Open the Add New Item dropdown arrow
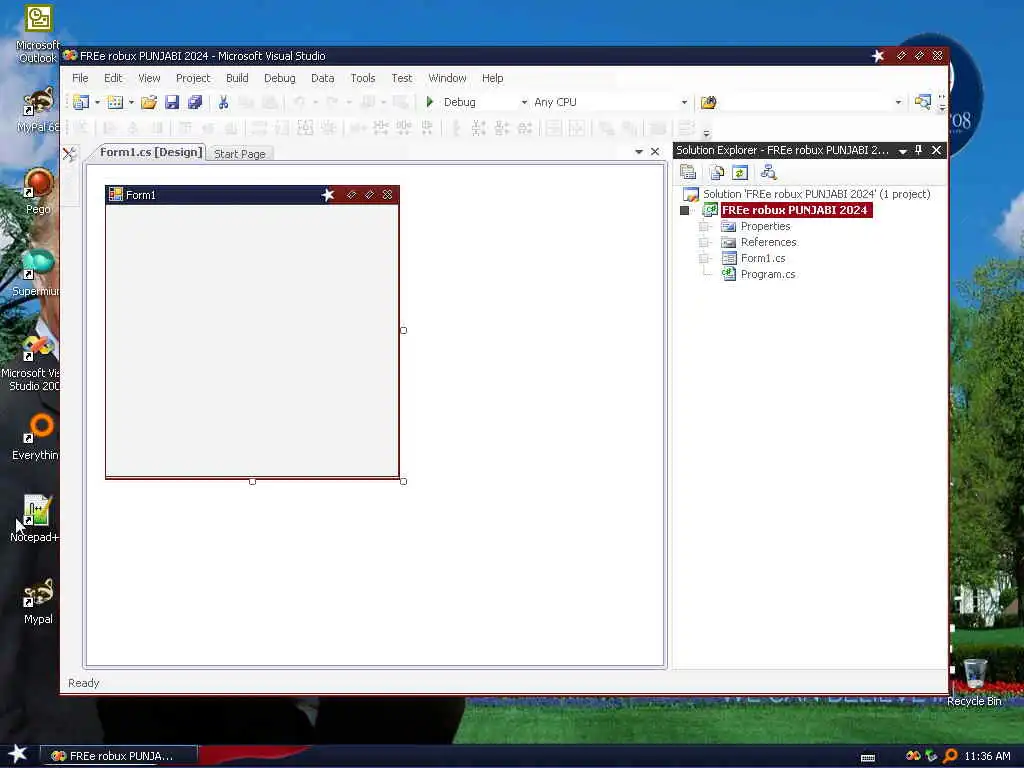Image resolution: width=1024 pixels, height=768 pixels. 131,102
